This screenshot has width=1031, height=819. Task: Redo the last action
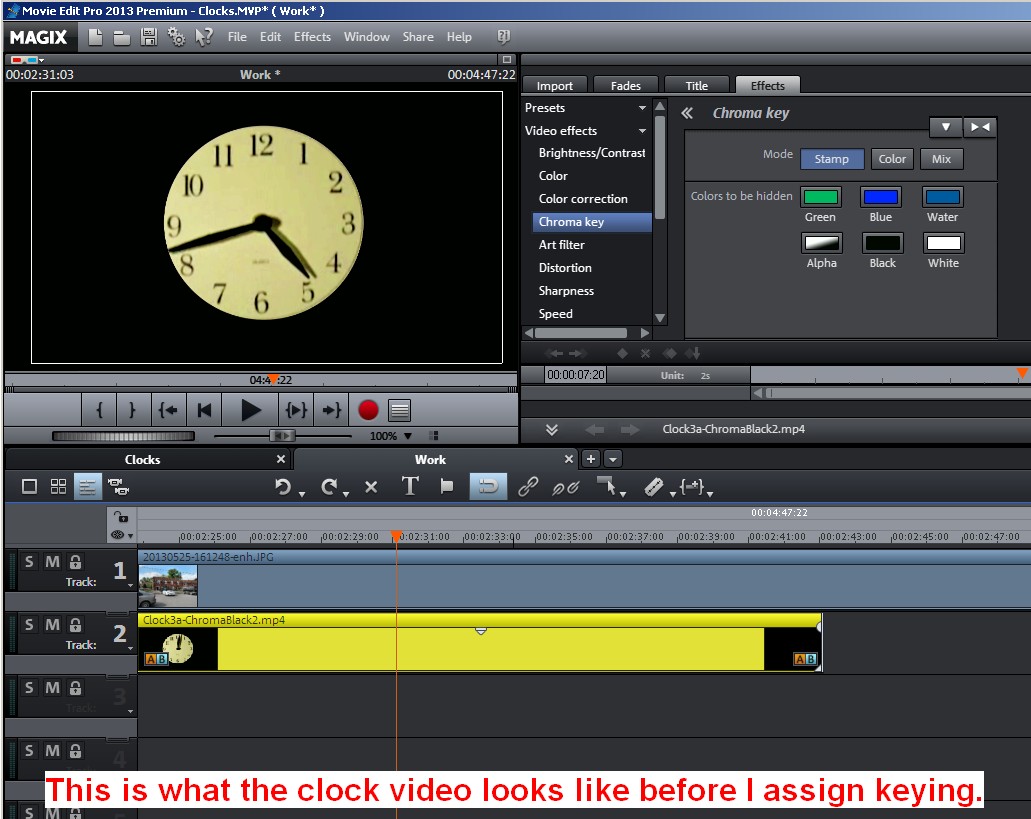pyautogui.click(x=329, y=487)
